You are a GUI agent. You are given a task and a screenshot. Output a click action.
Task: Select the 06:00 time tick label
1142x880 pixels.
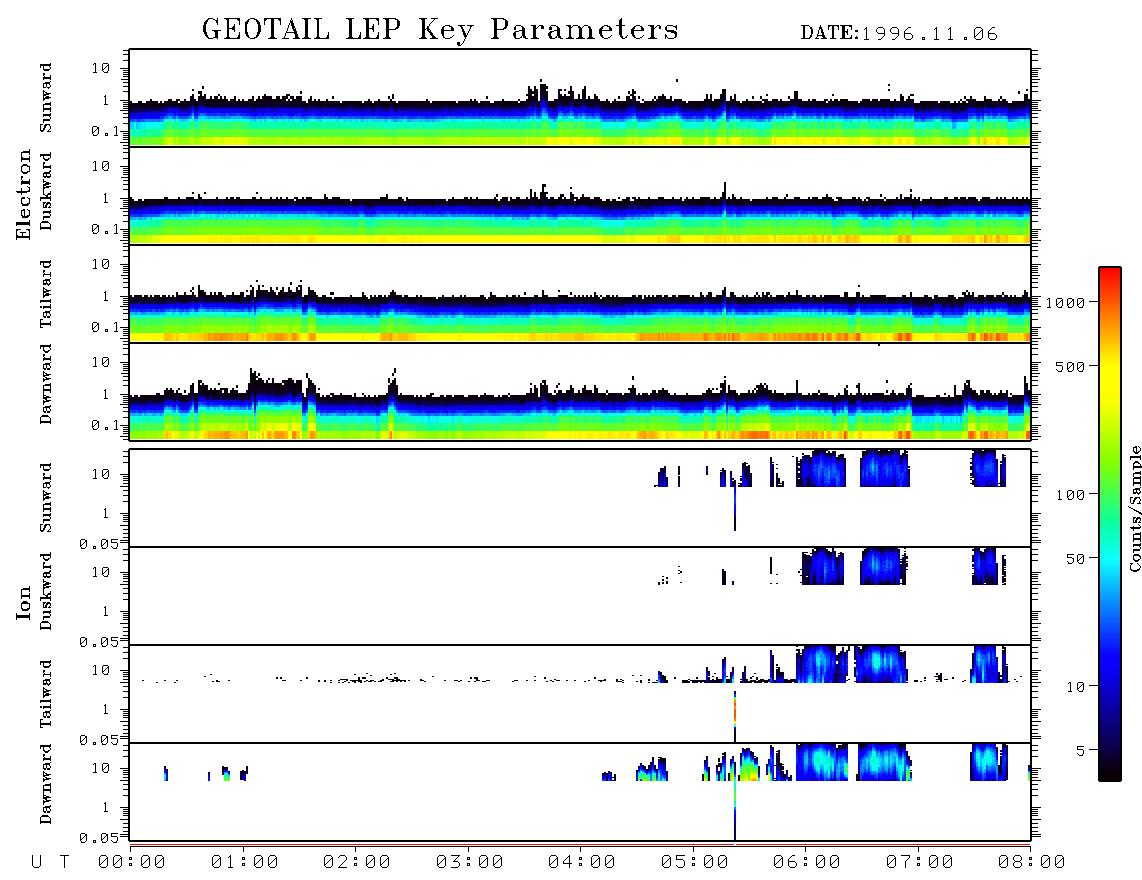click(807, 863)
